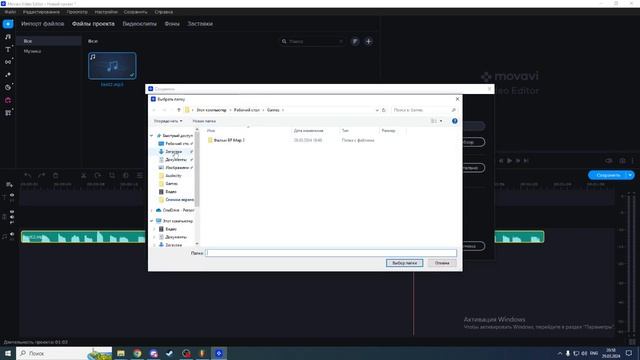The width and height of the screenshot is (640, 360).
Task: Open the Edit menu in Movavi
Action: [x=41, y=12]
